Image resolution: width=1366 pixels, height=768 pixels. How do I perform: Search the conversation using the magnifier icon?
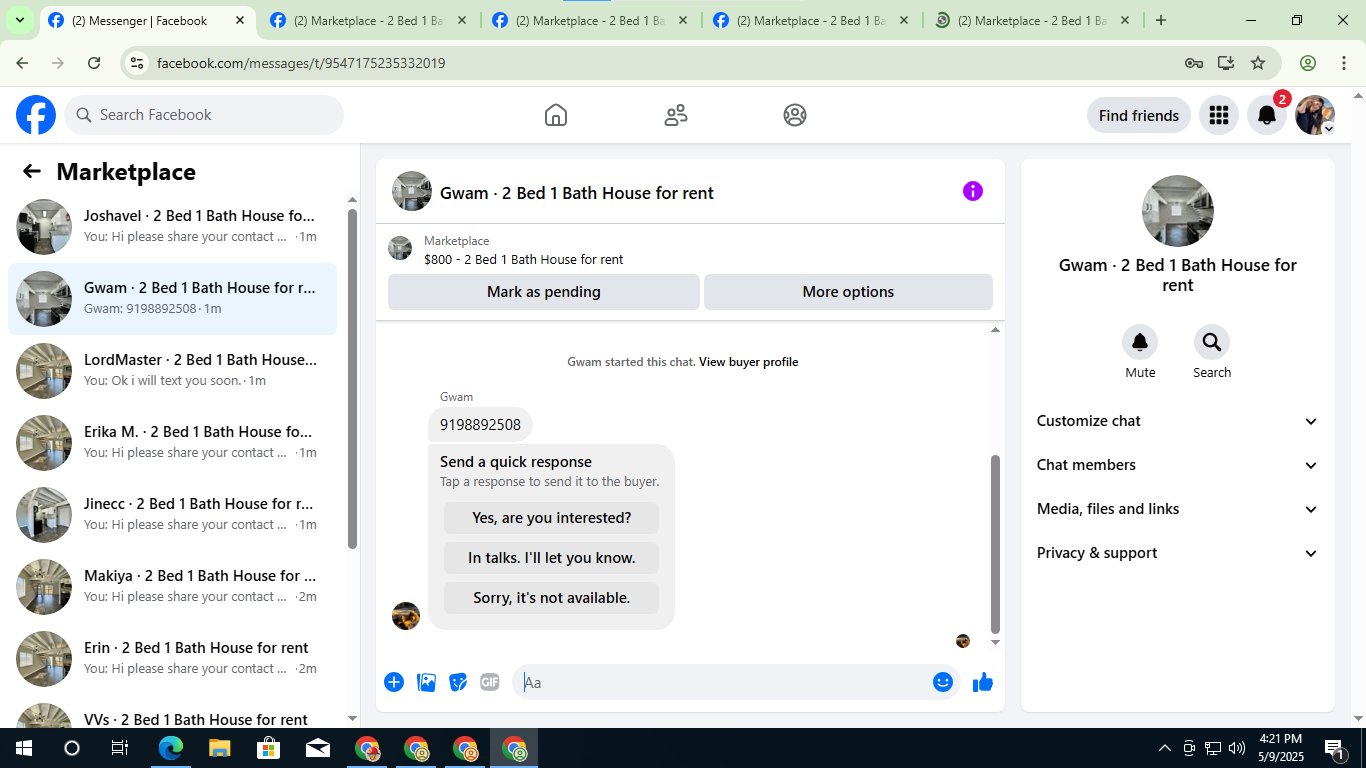point(1212,342)
